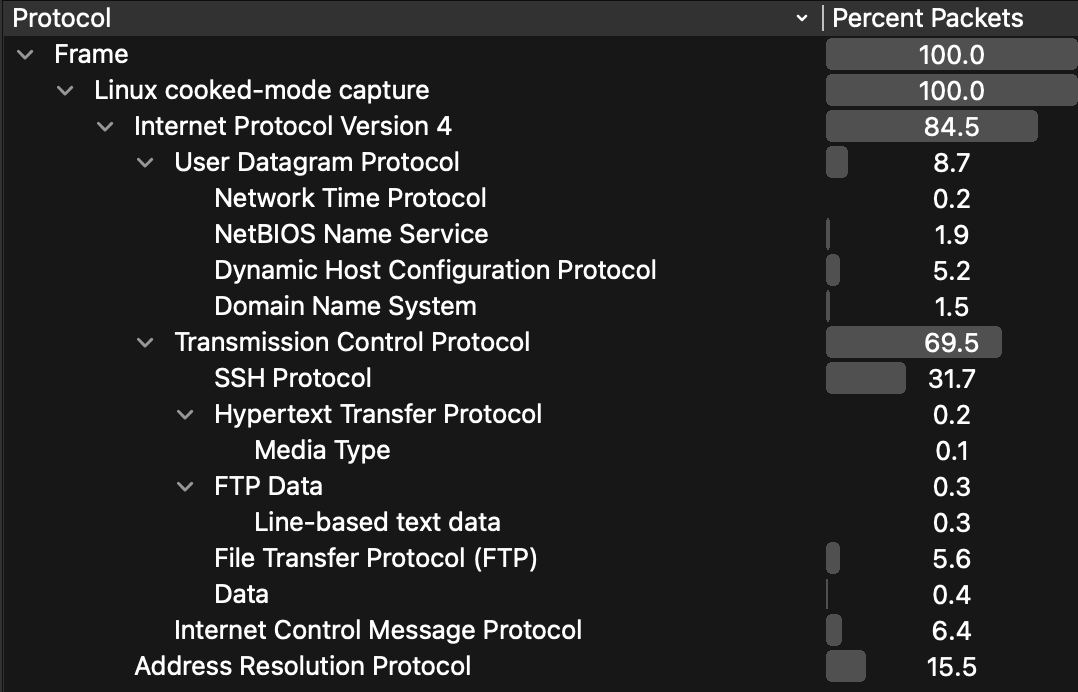Sort by Protocol column header

62,18
